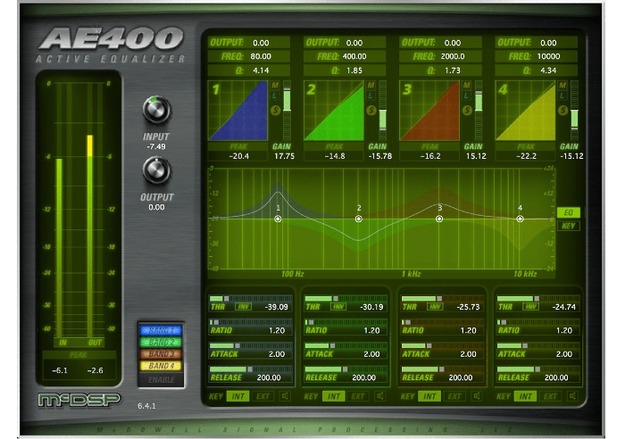
Task: Select EQ node 1 on the graph
Action: point(278,219)
